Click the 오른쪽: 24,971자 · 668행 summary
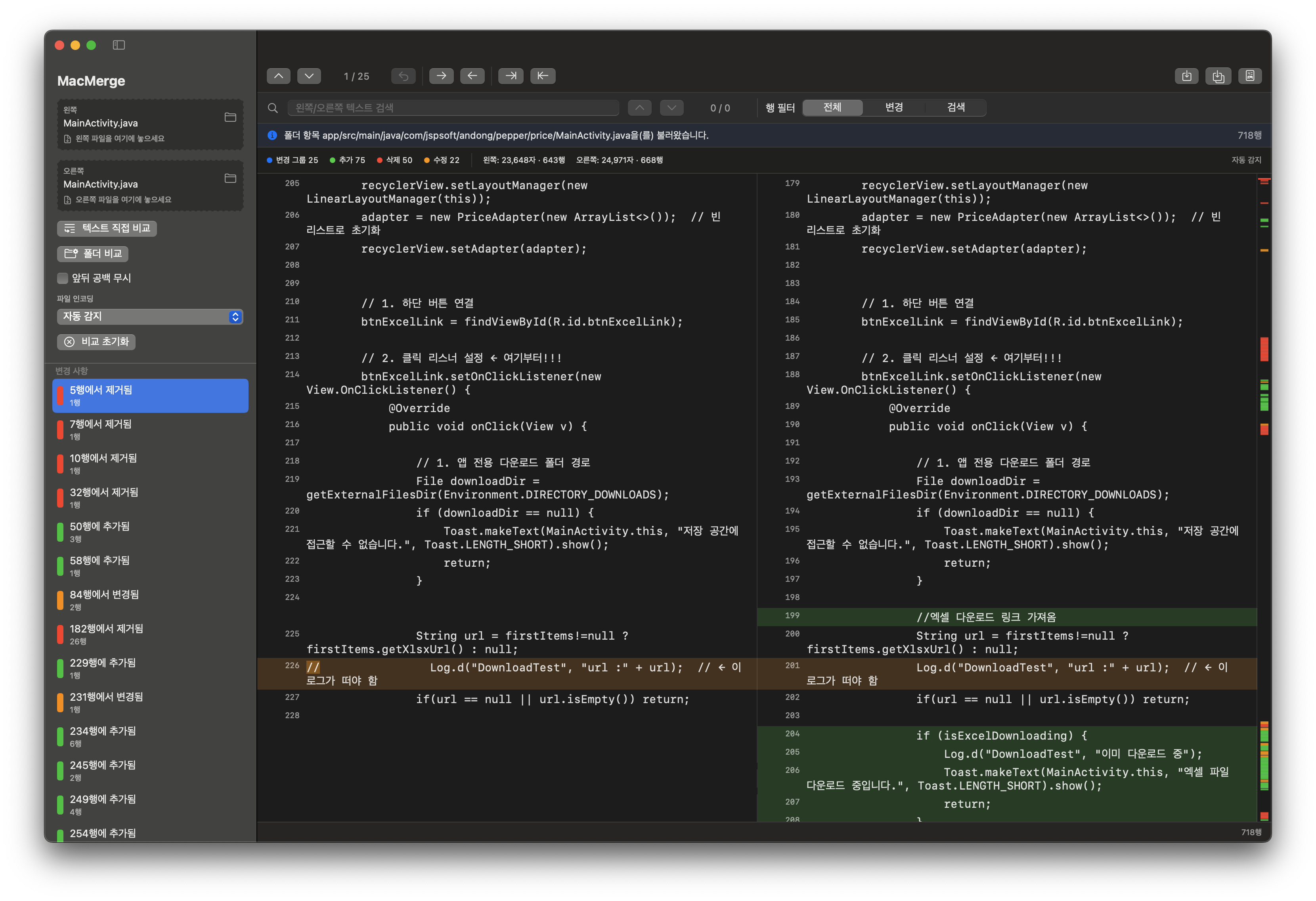1316x901 pixels. (620, 160)
